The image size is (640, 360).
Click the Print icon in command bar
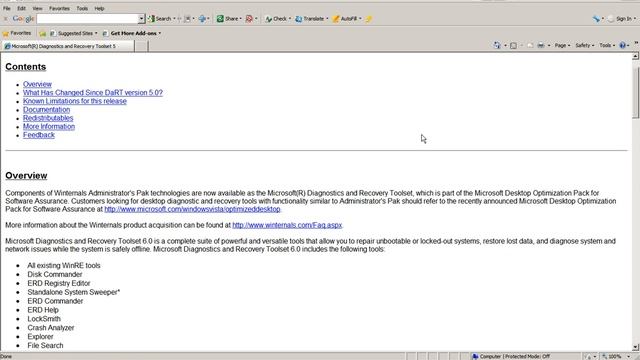pyautogui.click(x=541, y=45)
